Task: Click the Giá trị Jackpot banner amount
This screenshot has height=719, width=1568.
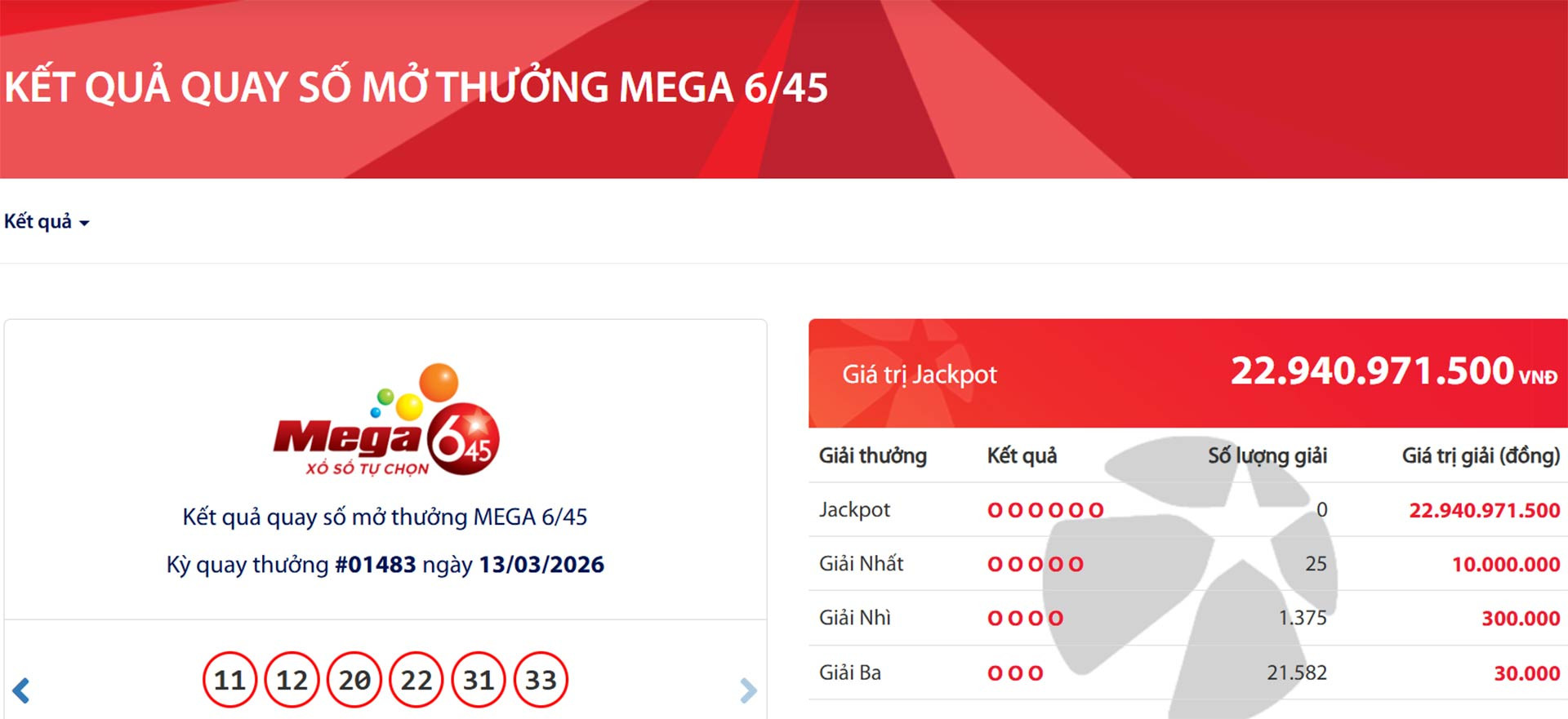Action: coord(1372,372)
